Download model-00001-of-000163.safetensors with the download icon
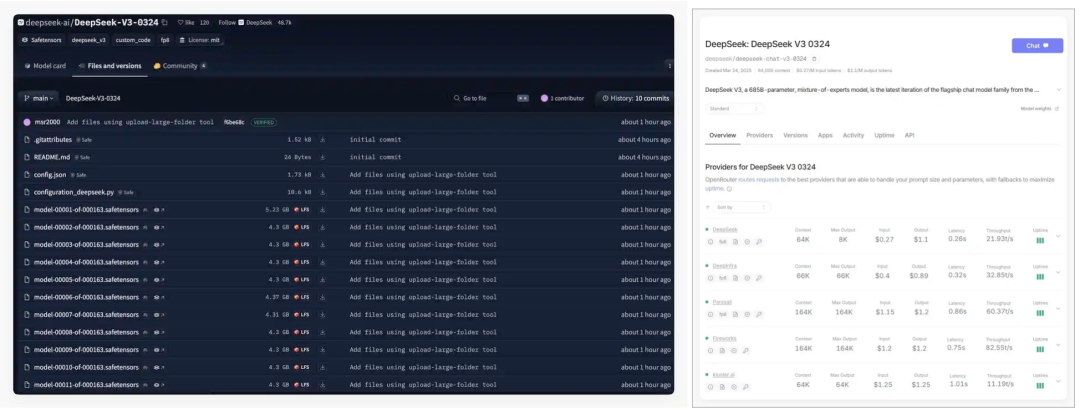This screenshot has width=1080, height=410. (x=322, y=209)
